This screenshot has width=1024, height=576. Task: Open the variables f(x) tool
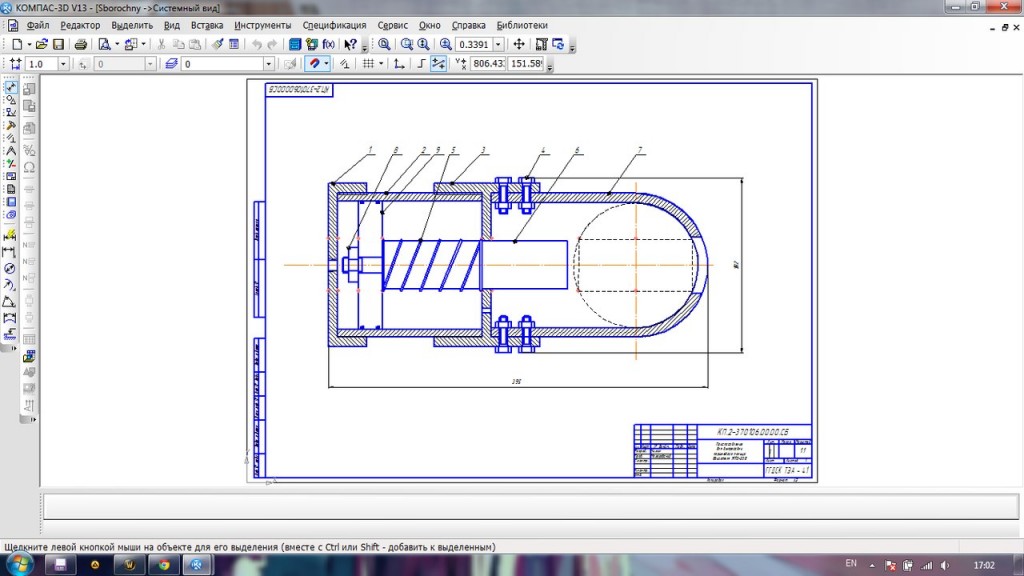tap(328, 44)
